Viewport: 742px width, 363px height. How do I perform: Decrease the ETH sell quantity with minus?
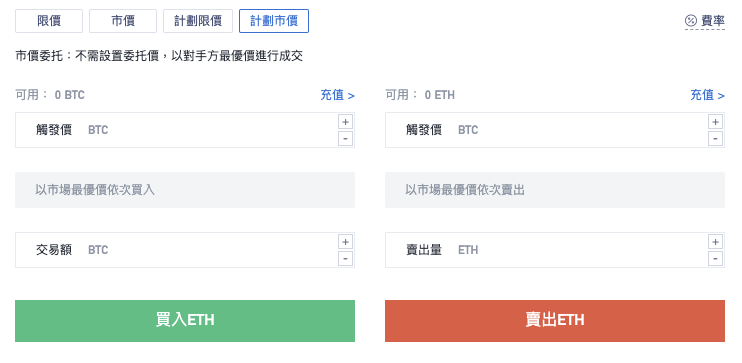coord(716,259)
